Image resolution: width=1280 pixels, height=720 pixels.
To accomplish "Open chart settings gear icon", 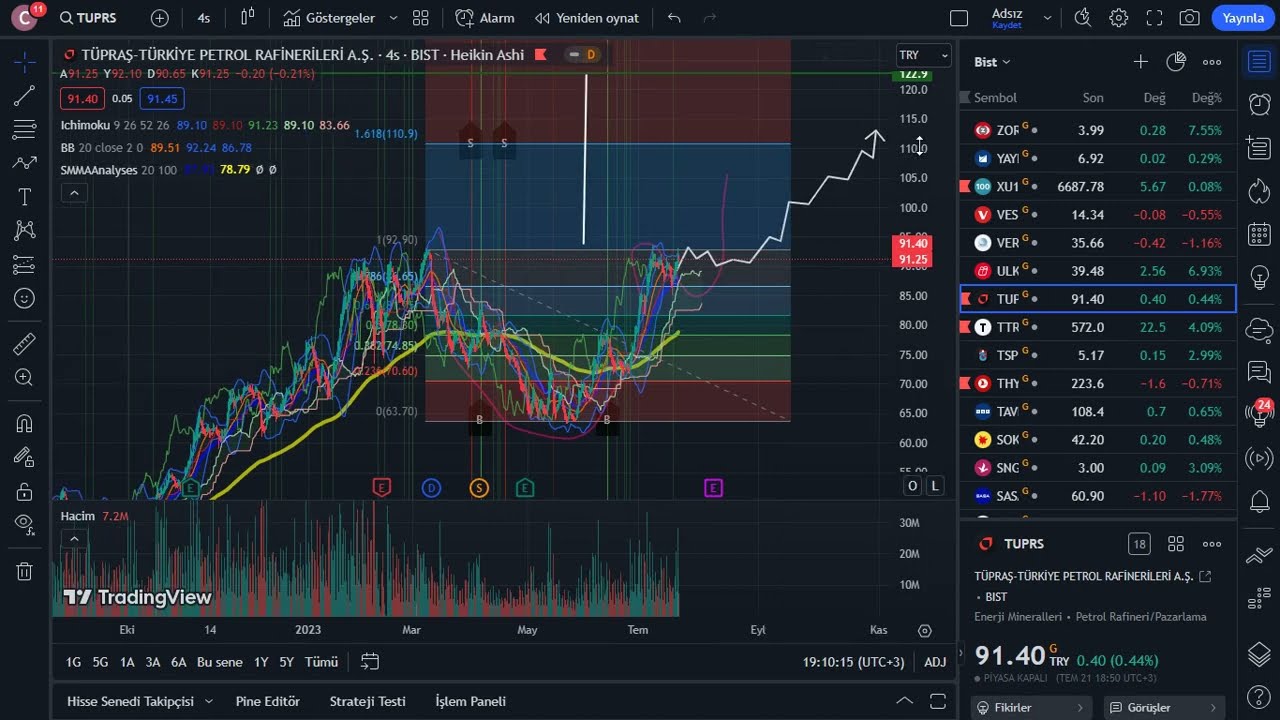I will [x=1119, y=18].
